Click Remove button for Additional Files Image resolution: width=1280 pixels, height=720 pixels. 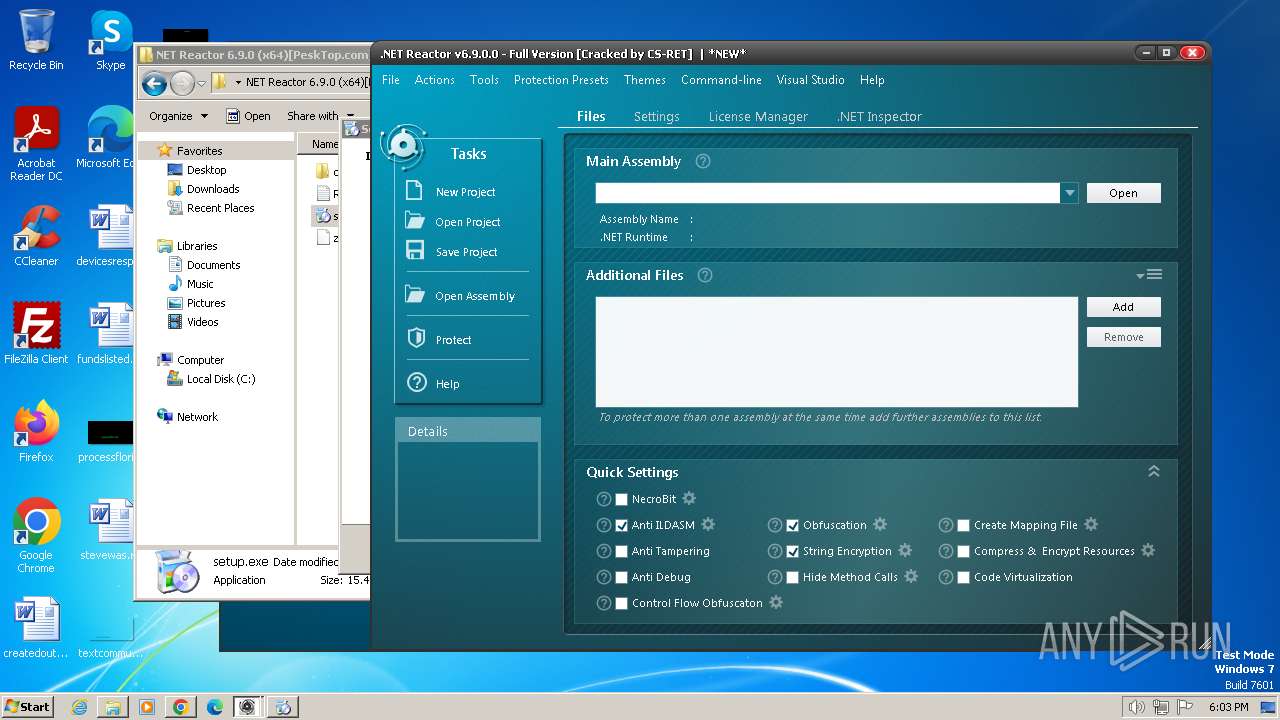(1124, 337)
